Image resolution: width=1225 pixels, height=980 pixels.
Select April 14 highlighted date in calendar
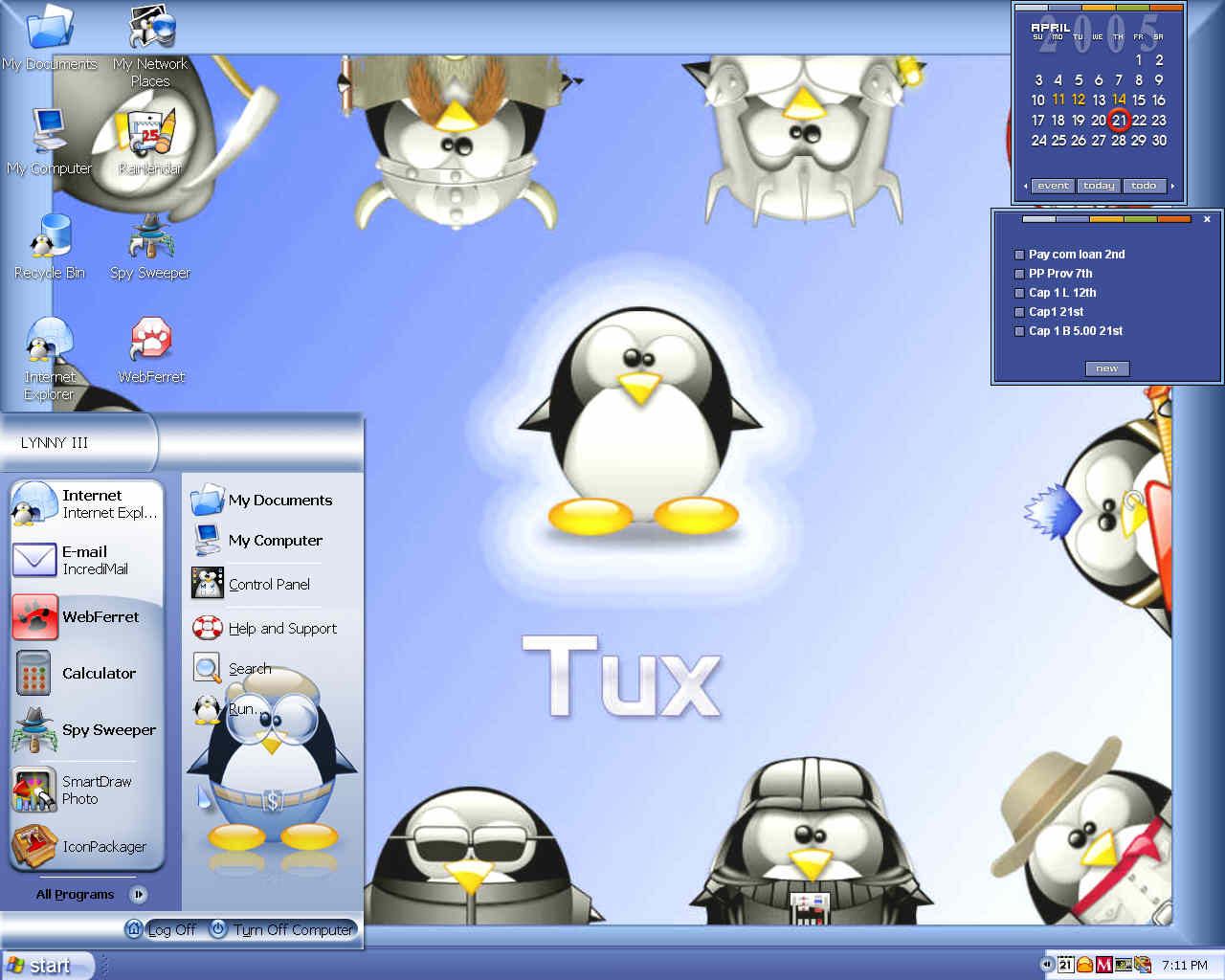(x=1119, y=100)
